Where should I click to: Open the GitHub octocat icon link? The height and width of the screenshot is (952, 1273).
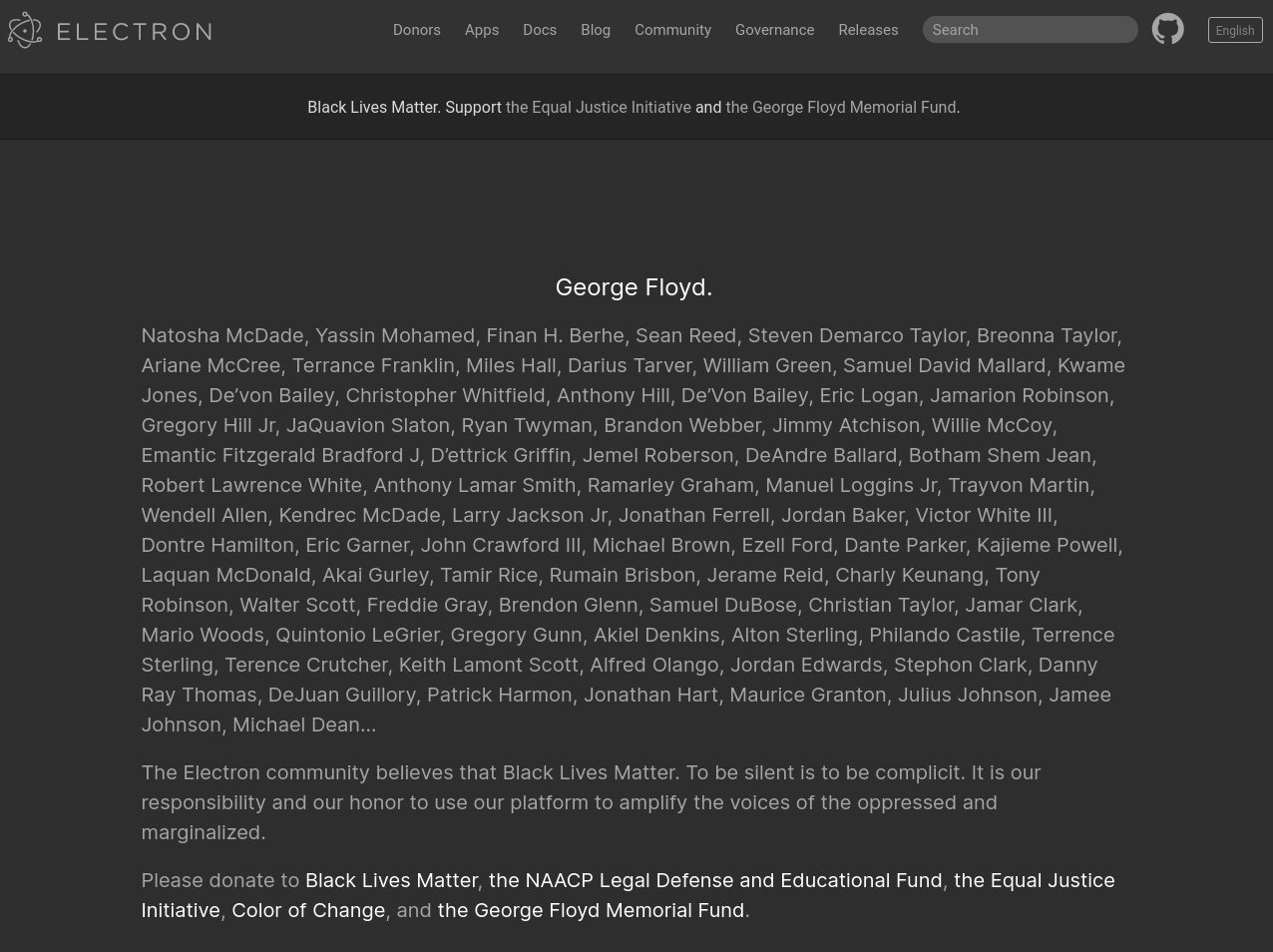[x=1167, y=29]
